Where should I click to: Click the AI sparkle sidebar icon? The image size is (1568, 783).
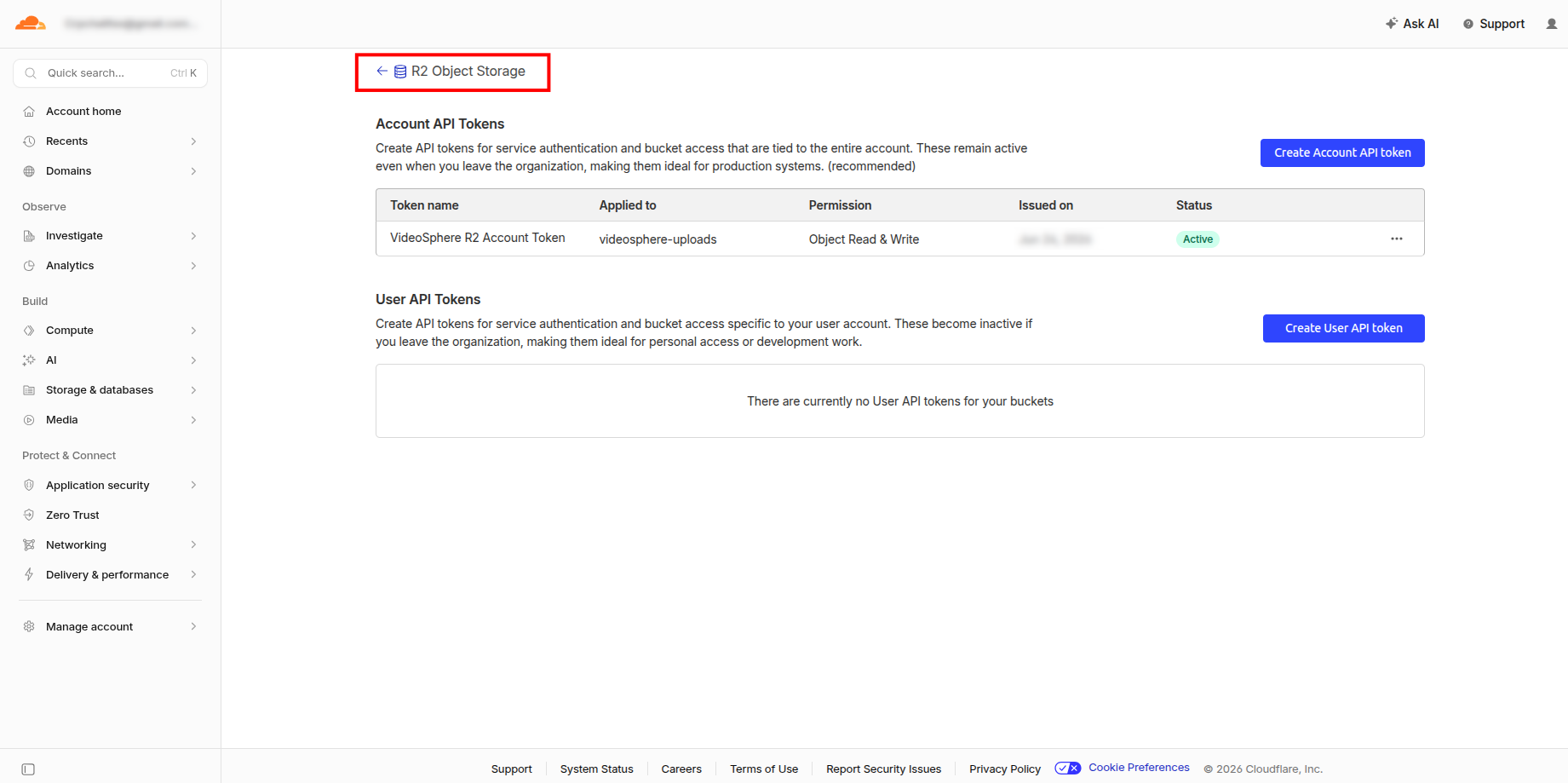pos(29,360)
